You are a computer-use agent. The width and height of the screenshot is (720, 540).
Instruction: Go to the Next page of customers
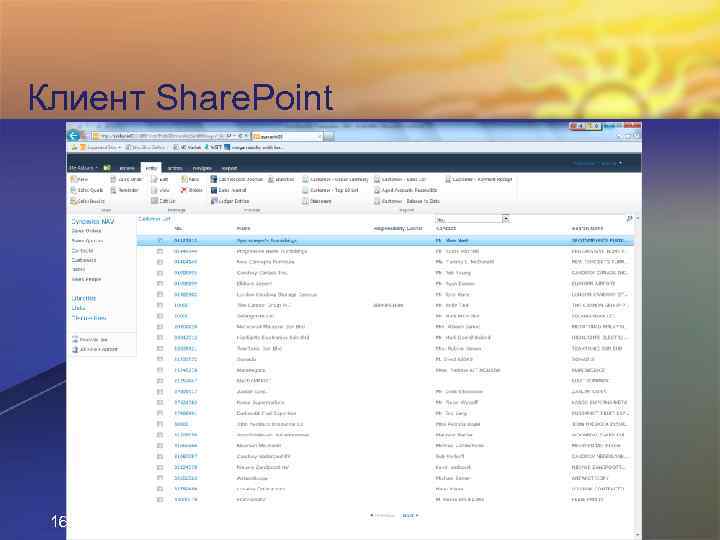point(410,516)
